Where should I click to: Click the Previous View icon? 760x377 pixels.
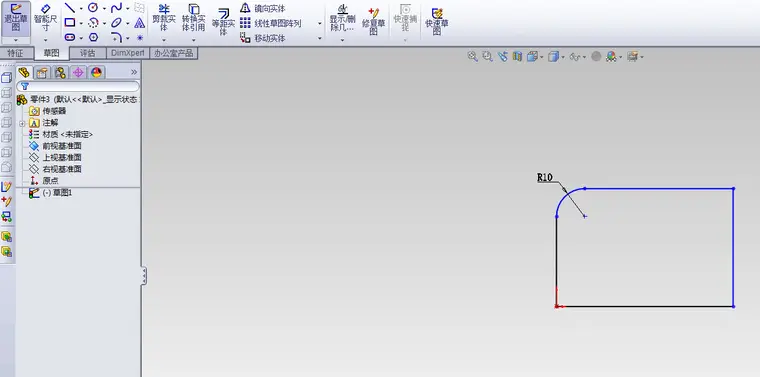[503, 57]
